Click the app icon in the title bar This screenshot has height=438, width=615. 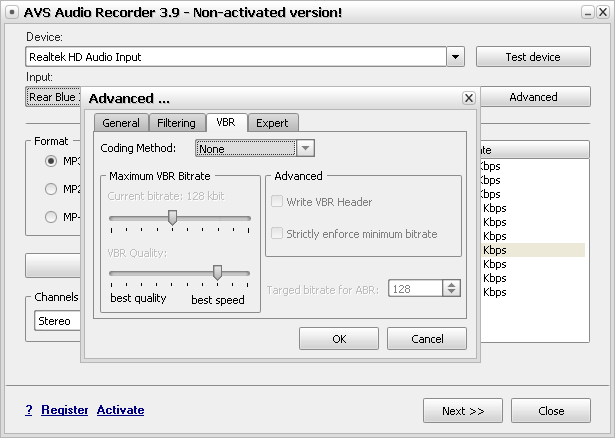pyautogui.click(x=12, y=12)
